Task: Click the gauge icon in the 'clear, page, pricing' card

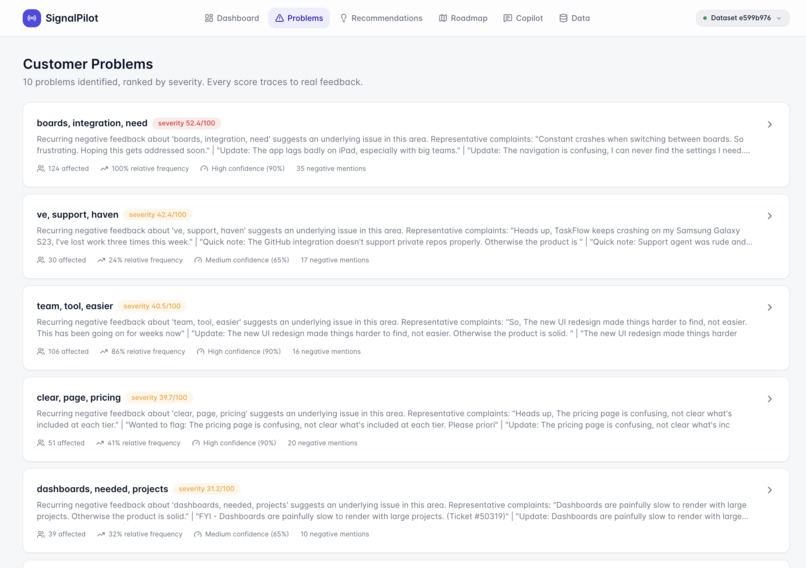Action: [196, 443]
